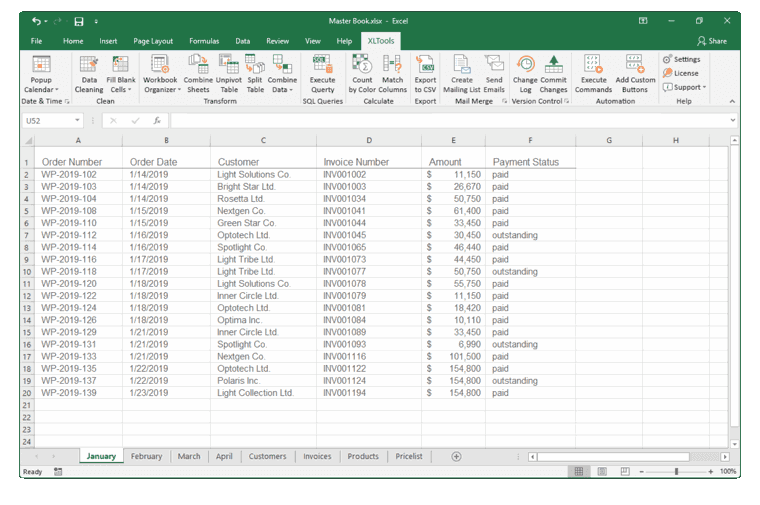Run Match Columns tool
This screenshot has width=760, height=505.
pos(393,74)
